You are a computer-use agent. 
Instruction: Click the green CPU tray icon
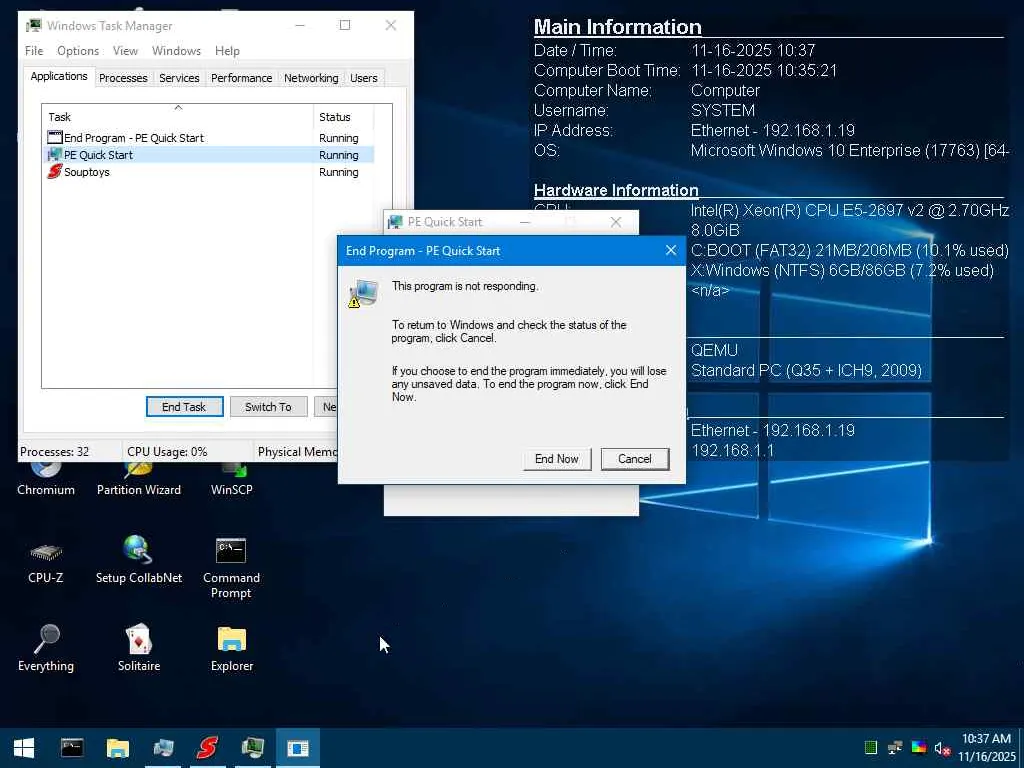pos(871,748)
